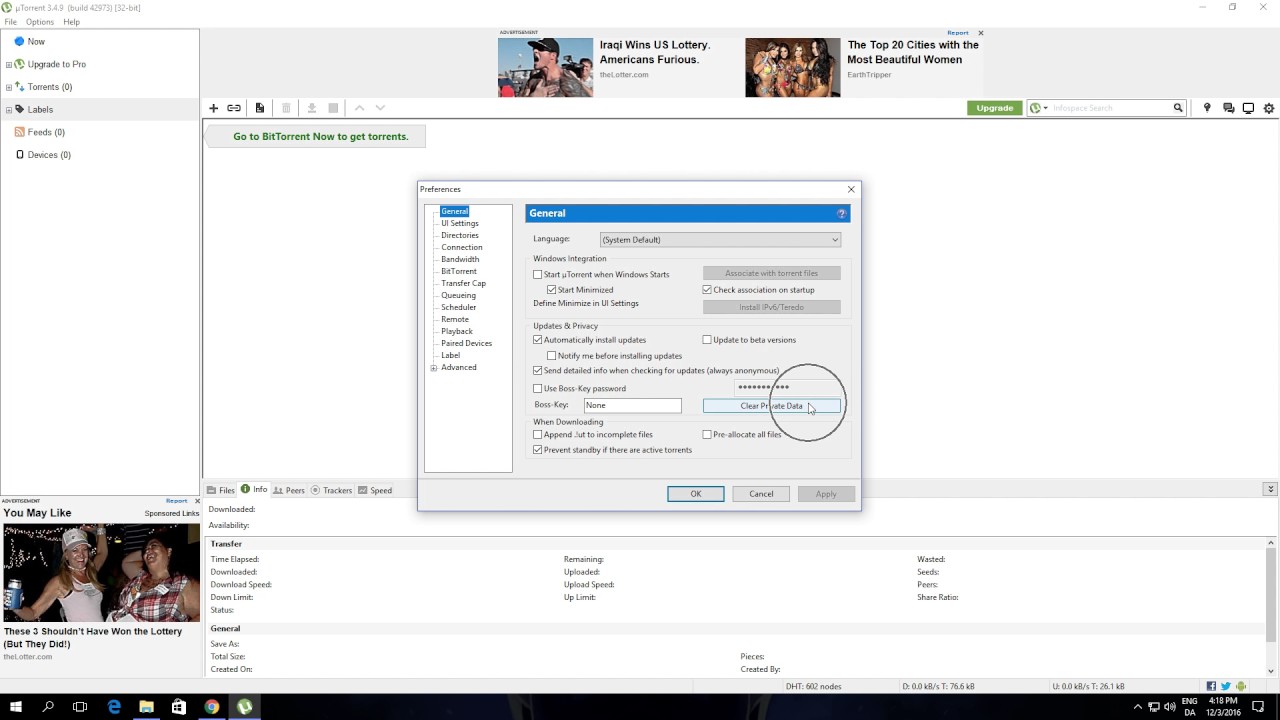
Task: Uncheck Prevent standby if active torrents
Action: (x=538, y=450)
